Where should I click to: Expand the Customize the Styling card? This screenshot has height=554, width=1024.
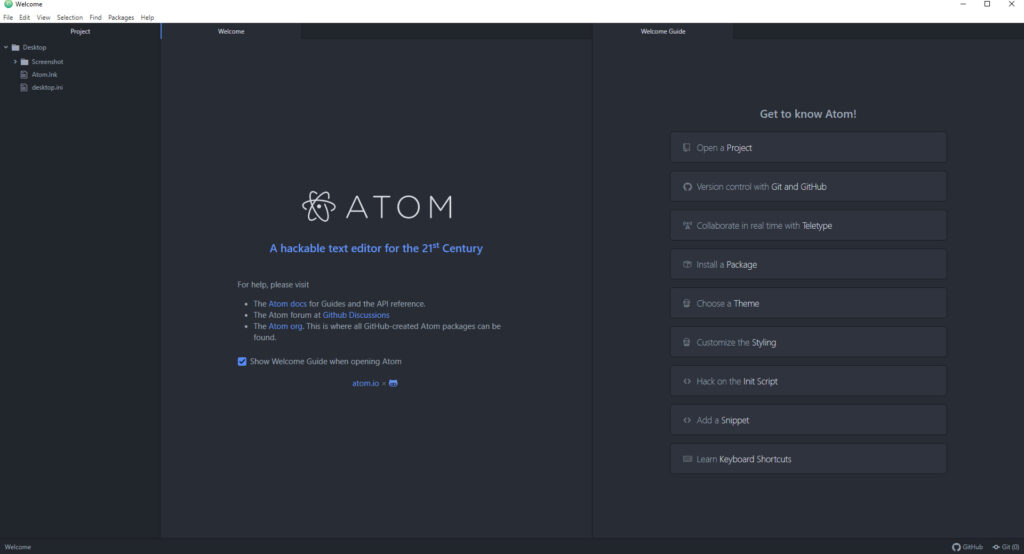click(808, 342)
